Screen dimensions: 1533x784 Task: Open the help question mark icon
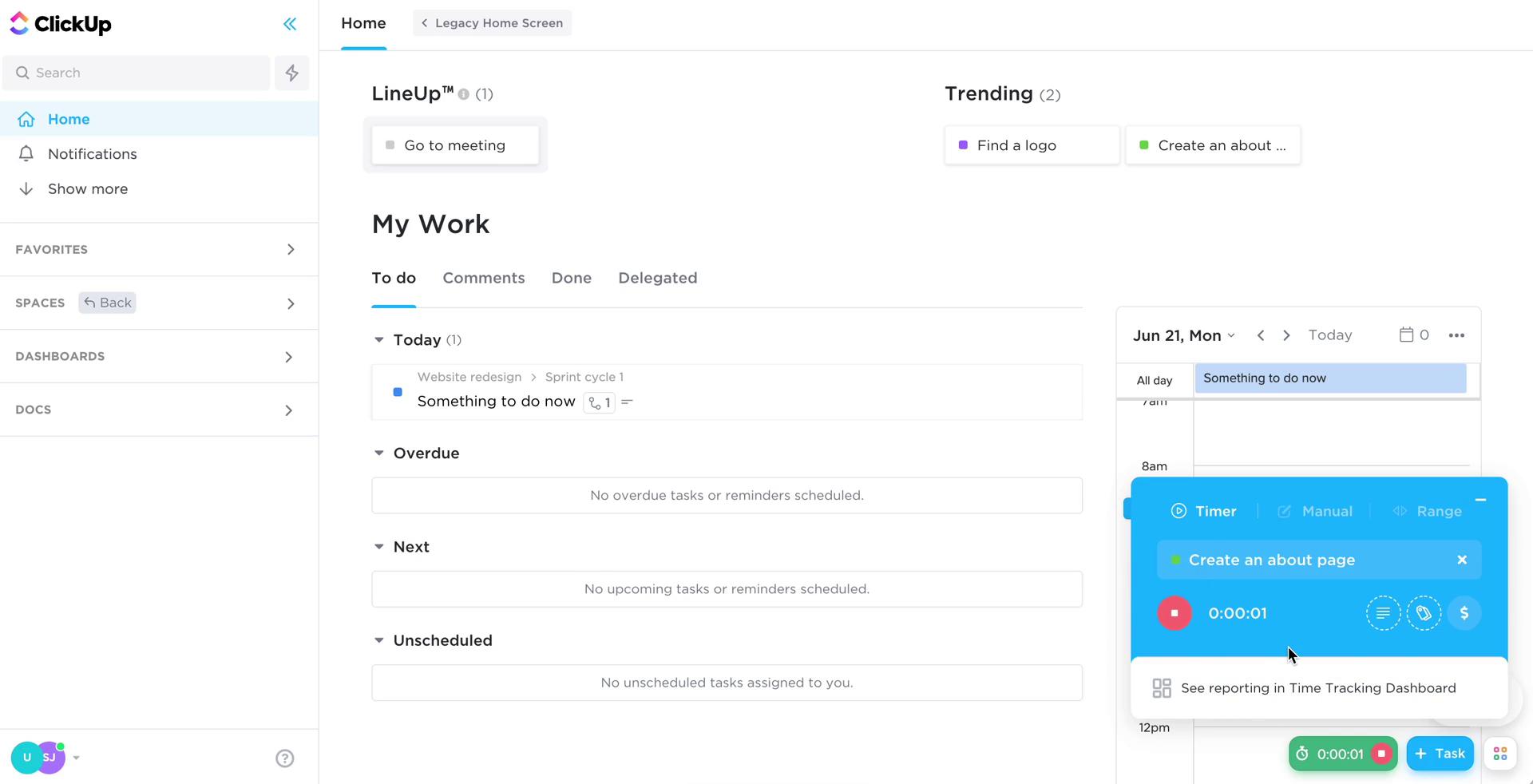coord(285,758)
